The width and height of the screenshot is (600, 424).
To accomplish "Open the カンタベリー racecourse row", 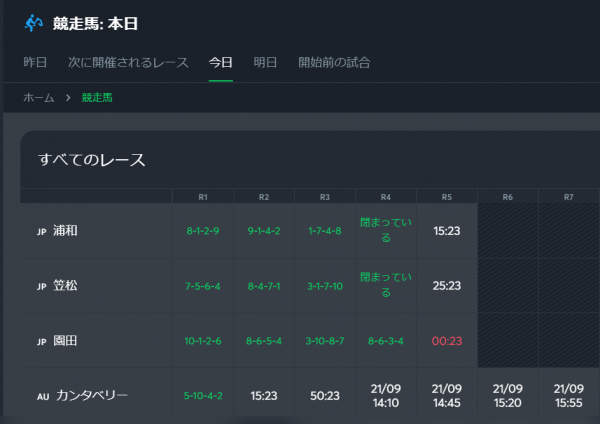I will coord(96,395).
